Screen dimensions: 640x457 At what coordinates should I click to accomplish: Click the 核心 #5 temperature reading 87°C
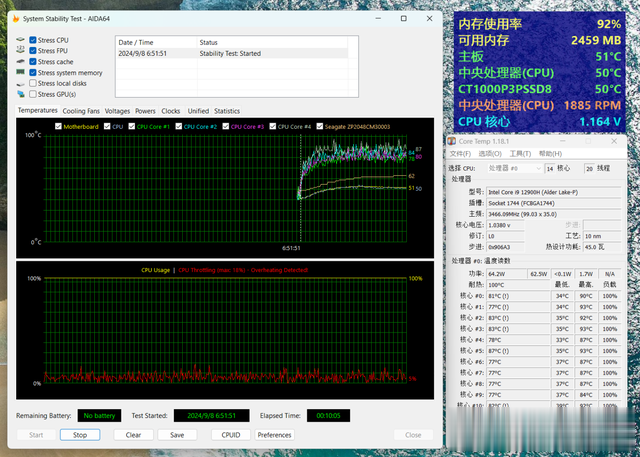(x=518, y=351)
